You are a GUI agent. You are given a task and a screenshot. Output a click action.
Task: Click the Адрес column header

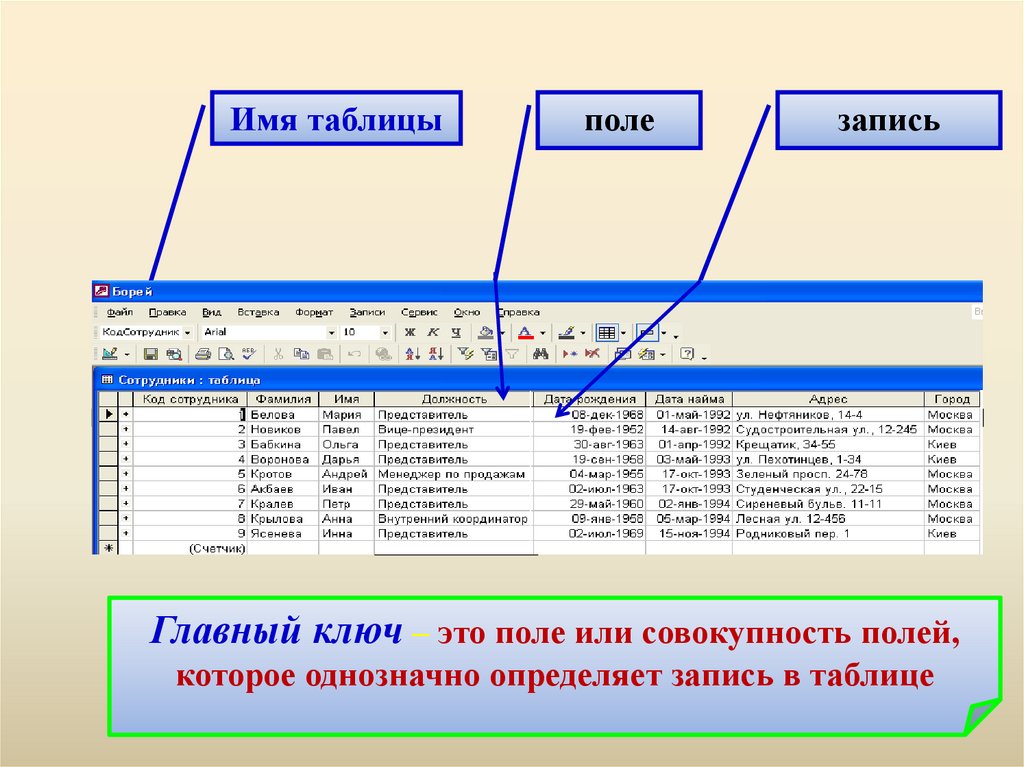click(x=828, y=399)
